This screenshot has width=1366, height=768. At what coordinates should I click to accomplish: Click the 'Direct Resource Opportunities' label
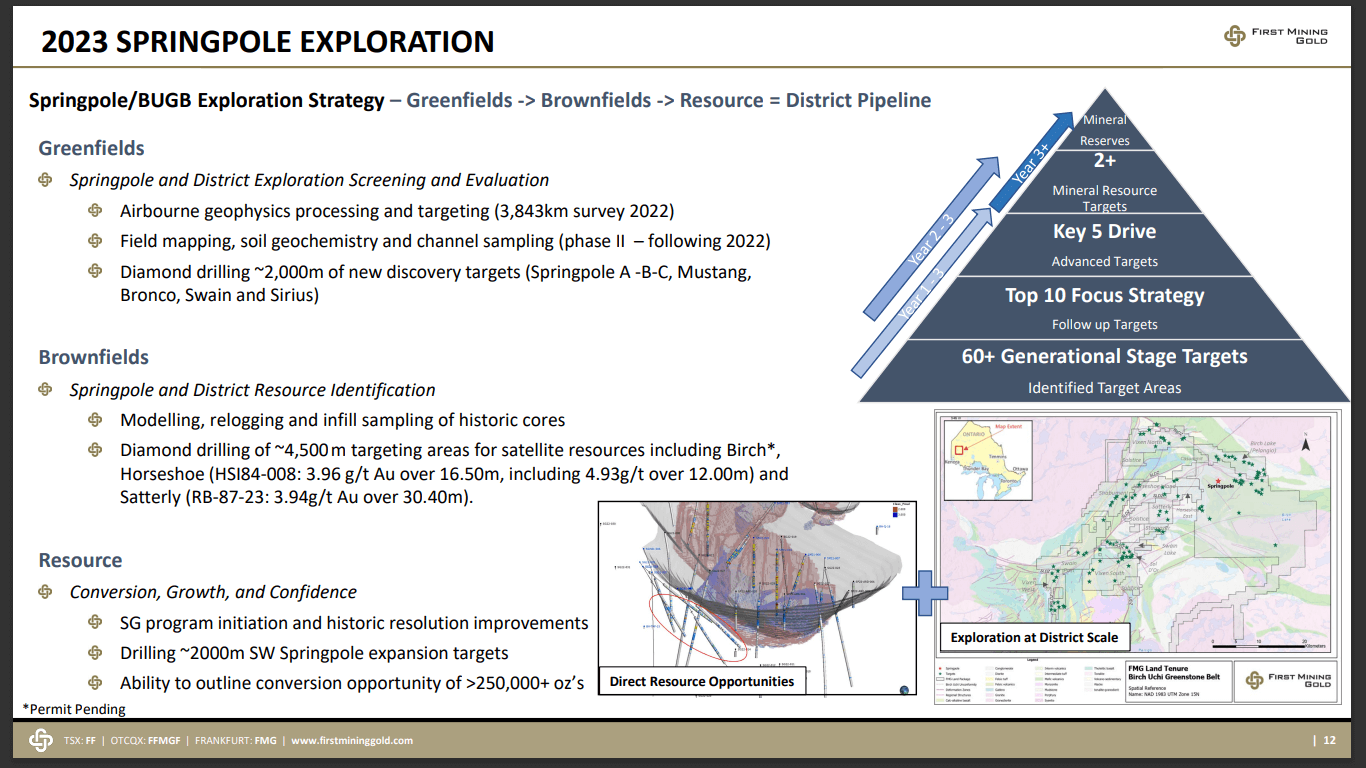(x=702, y=681)
